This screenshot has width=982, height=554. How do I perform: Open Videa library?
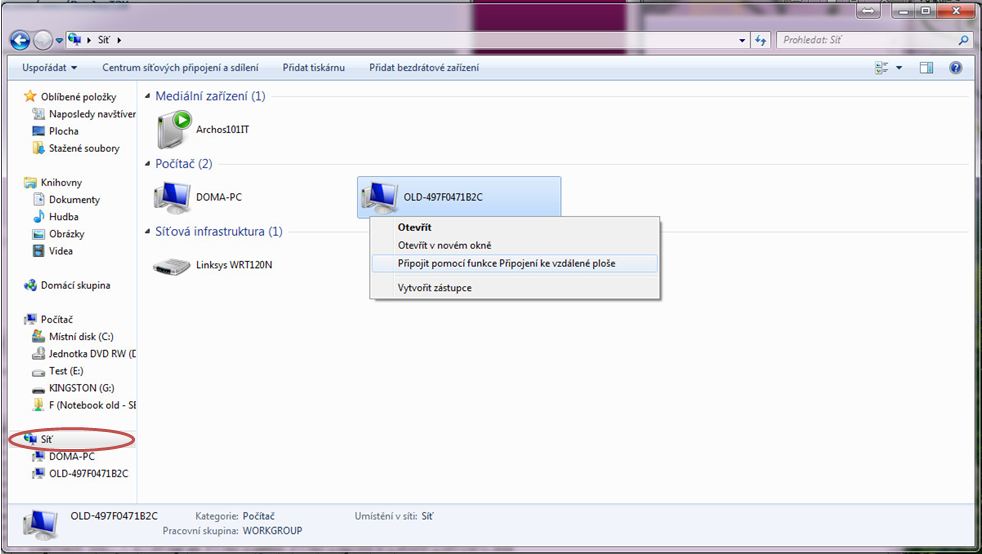(x=53, y=251)
